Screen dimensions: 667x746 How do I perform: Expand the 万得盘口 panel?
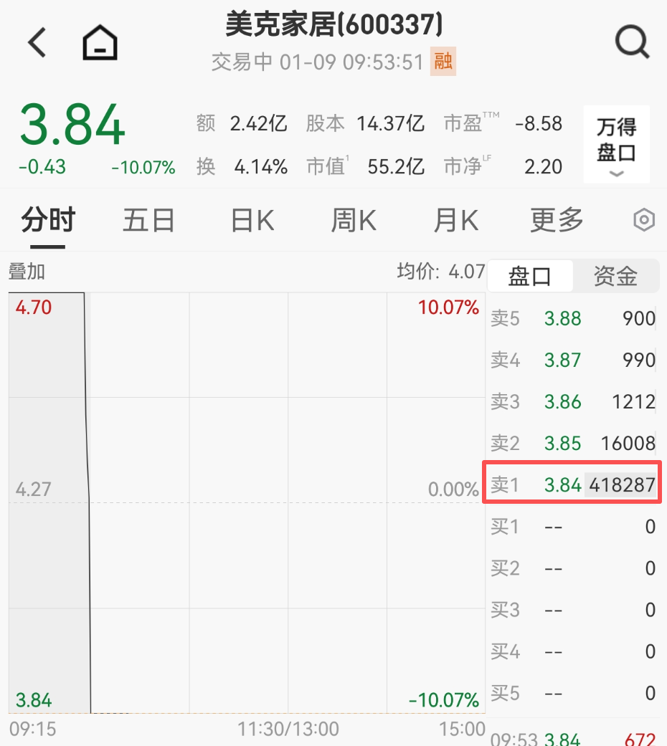pyautogui.click(x=616, y=145)
